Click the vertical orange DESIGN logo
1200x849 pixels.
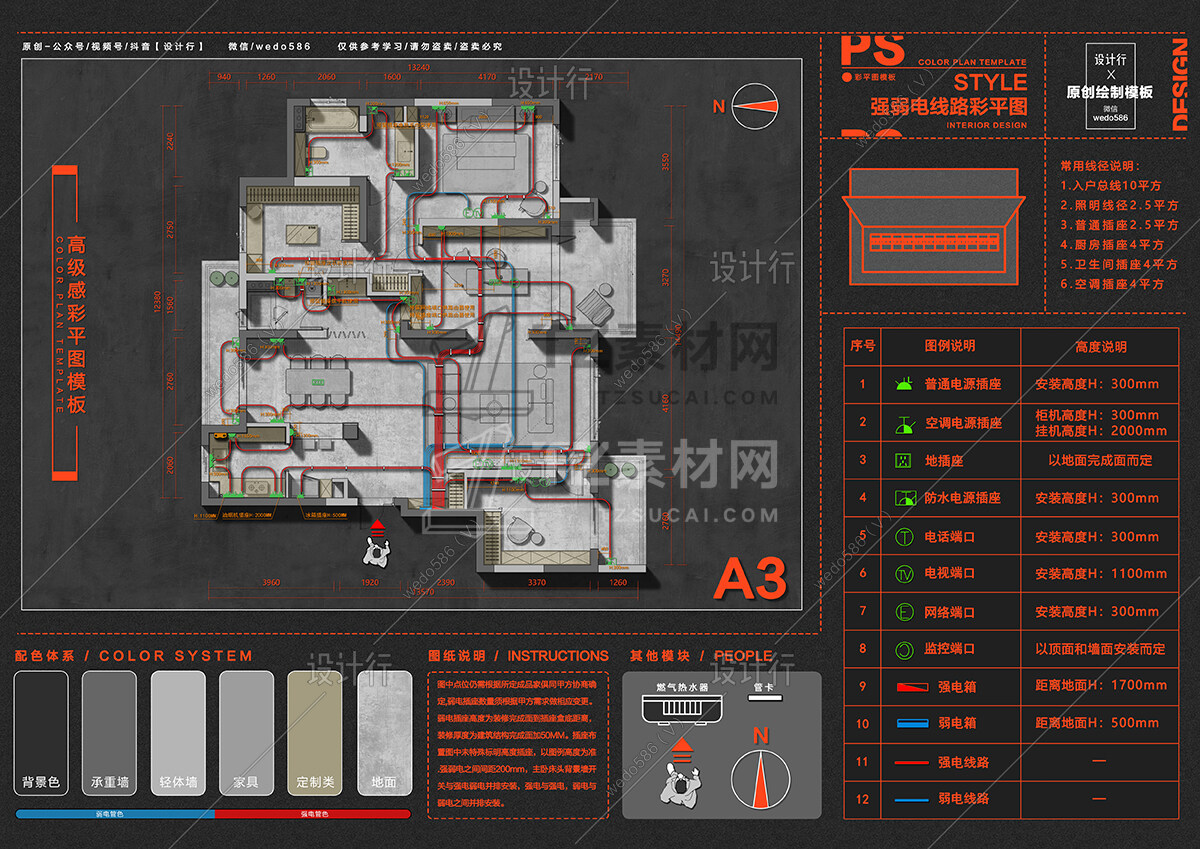click(1179, 85)
